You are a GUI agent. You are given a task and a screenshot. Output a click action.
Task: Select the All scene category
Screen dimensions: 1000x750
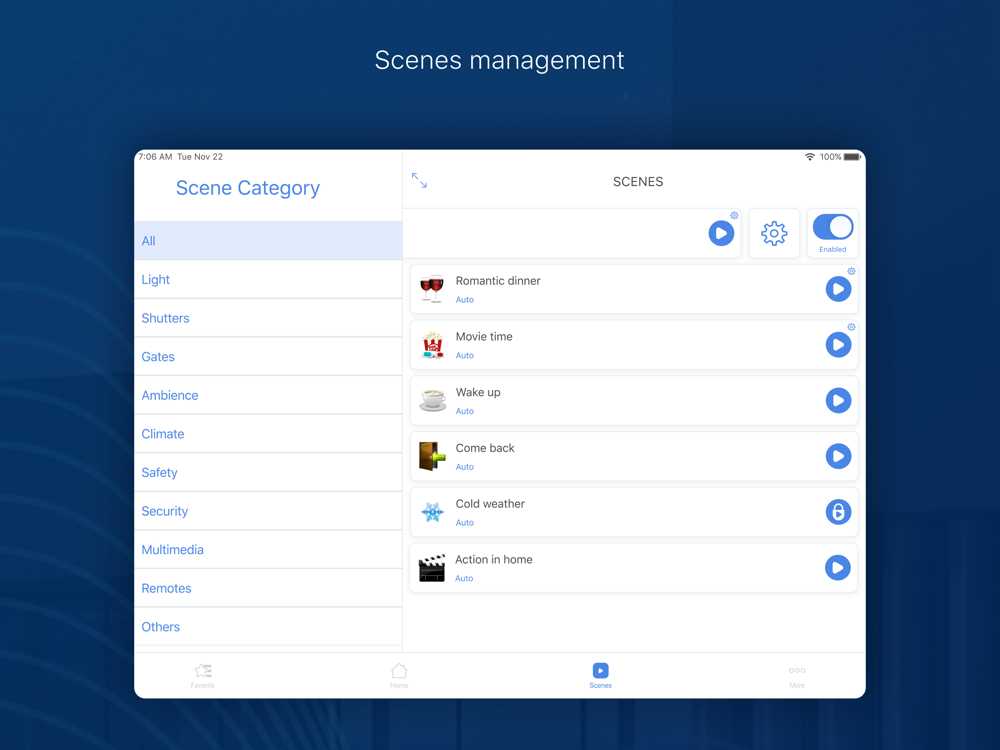point(268,241)
